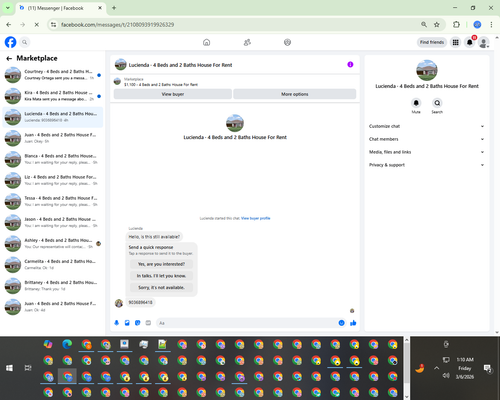Select the Messenger | Facebook browser tab

[x=61, y=8]
